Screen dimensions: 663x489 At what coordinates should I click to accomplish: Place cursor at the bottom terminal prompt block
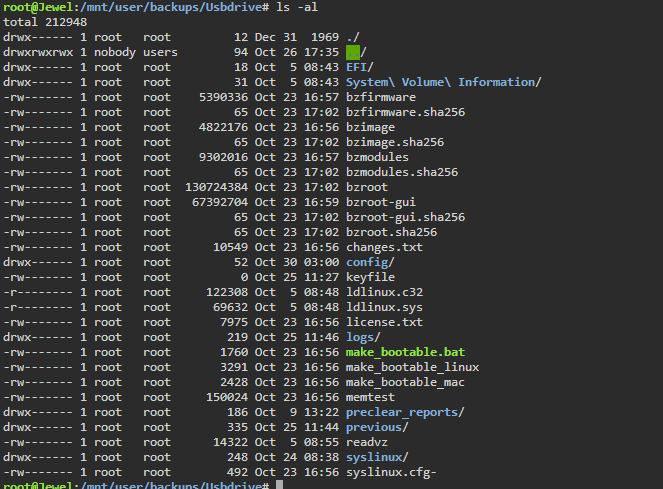click(279, 485)
